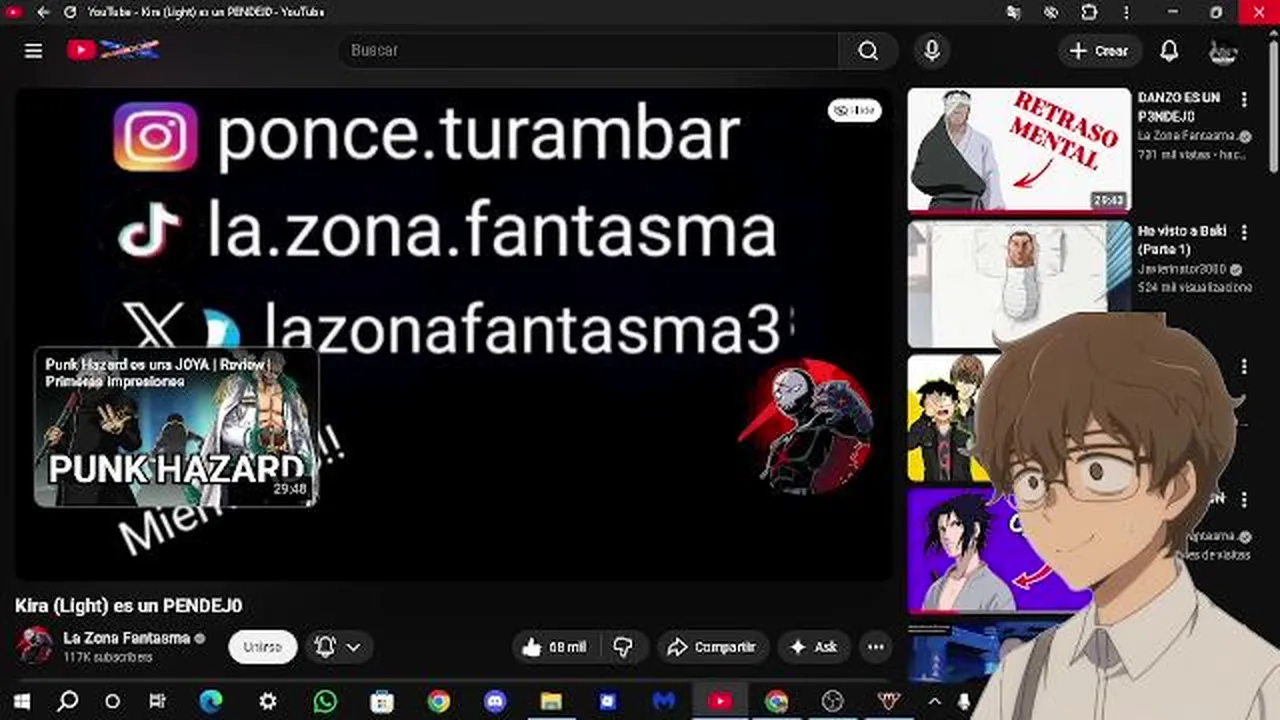Open more actions three-dot button
This screenshot has height=720, width=1280.
876,647
